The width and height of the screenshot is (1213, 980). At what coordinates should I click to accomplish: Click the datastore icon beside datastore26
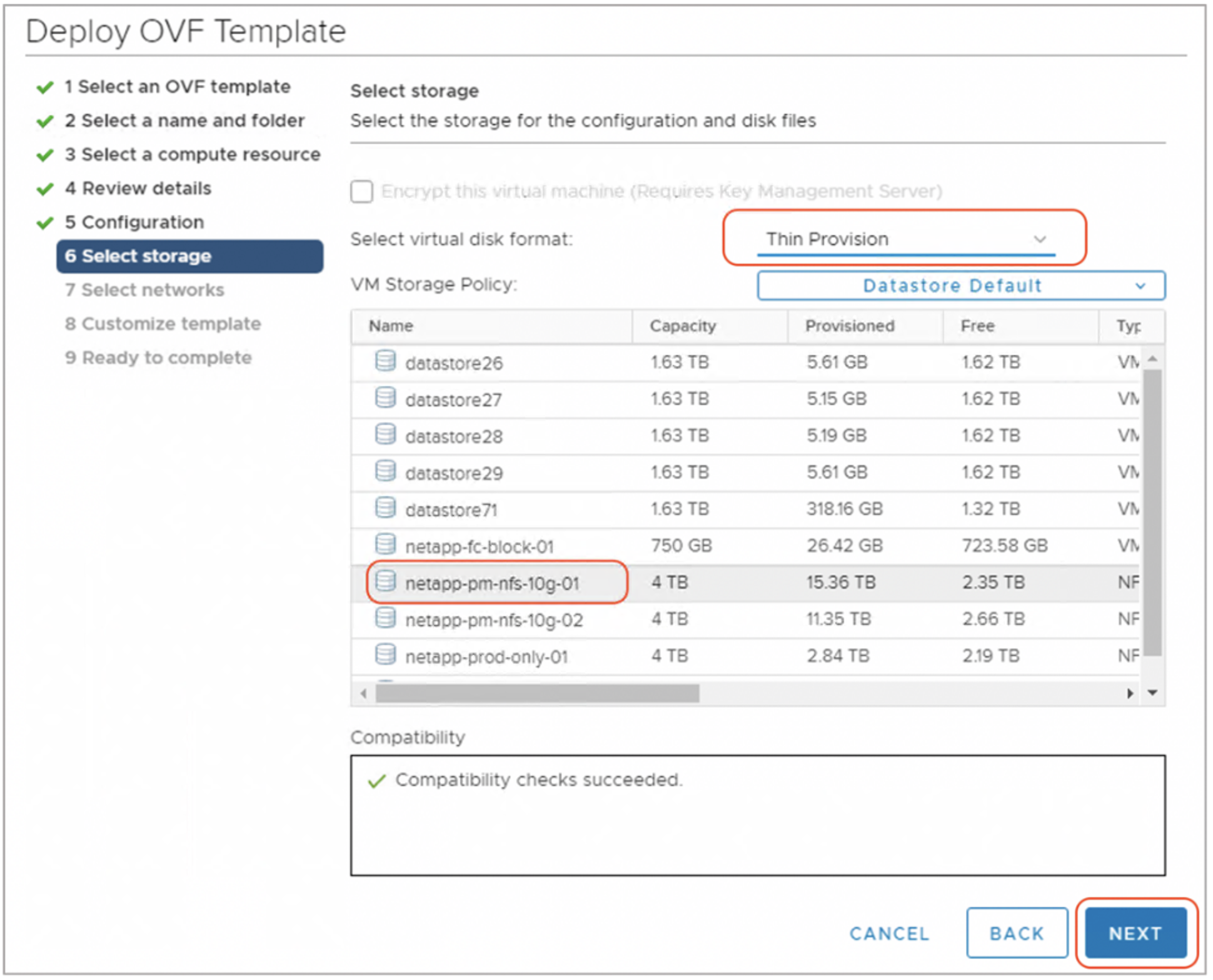386,362
